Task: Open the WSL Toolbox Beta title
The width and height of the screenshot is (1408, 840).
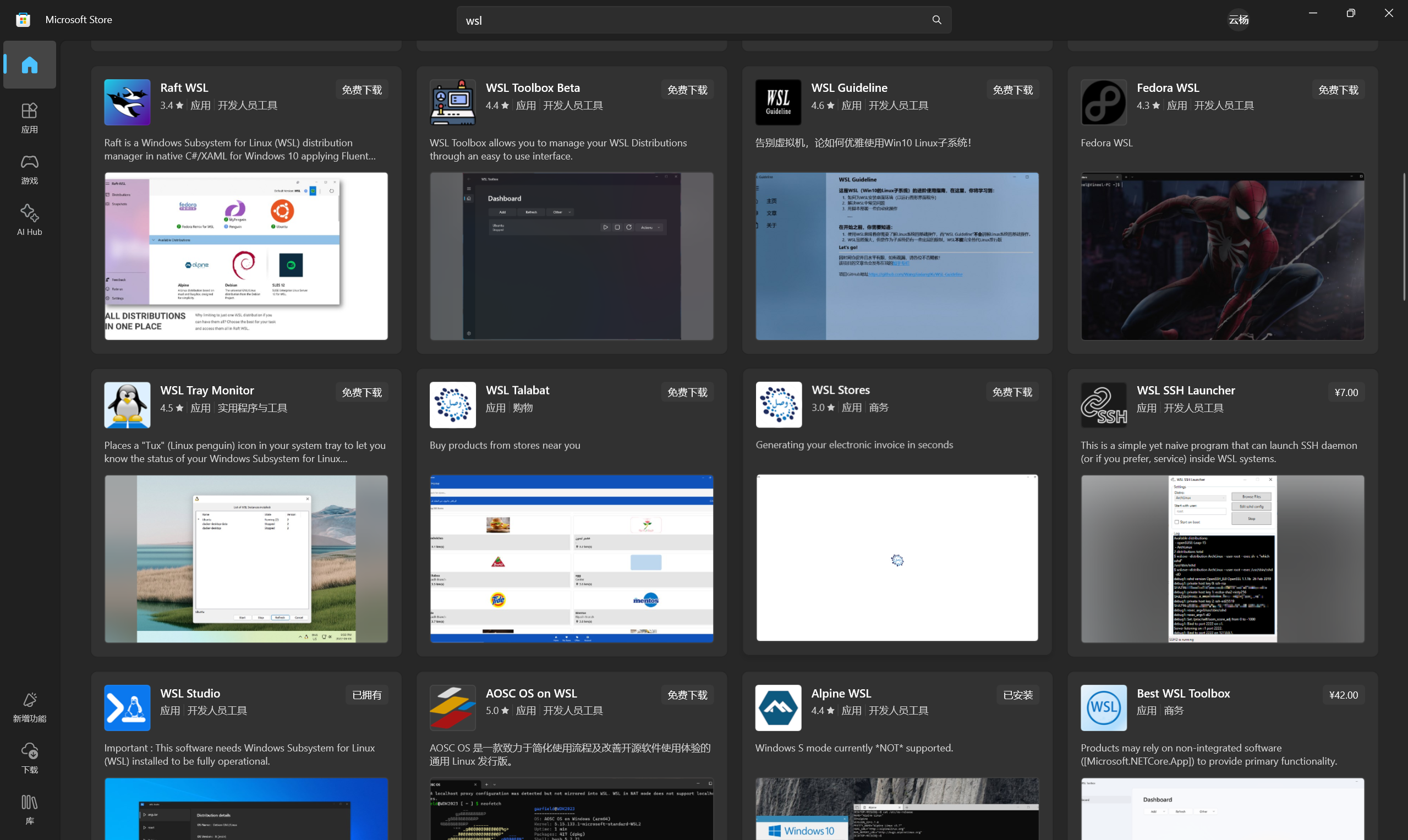Action: 533,87
